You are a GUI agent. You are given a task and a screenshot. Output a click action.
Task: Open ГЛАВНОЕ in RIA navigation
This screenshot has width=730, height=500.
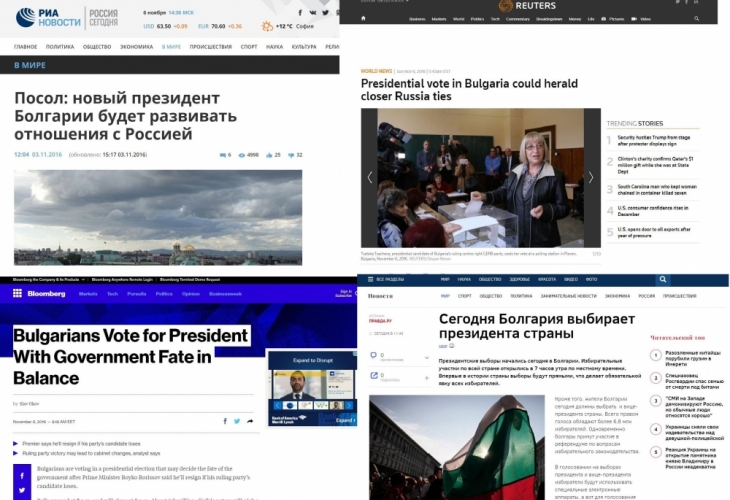pyautogui.click(x=26, y=47)
